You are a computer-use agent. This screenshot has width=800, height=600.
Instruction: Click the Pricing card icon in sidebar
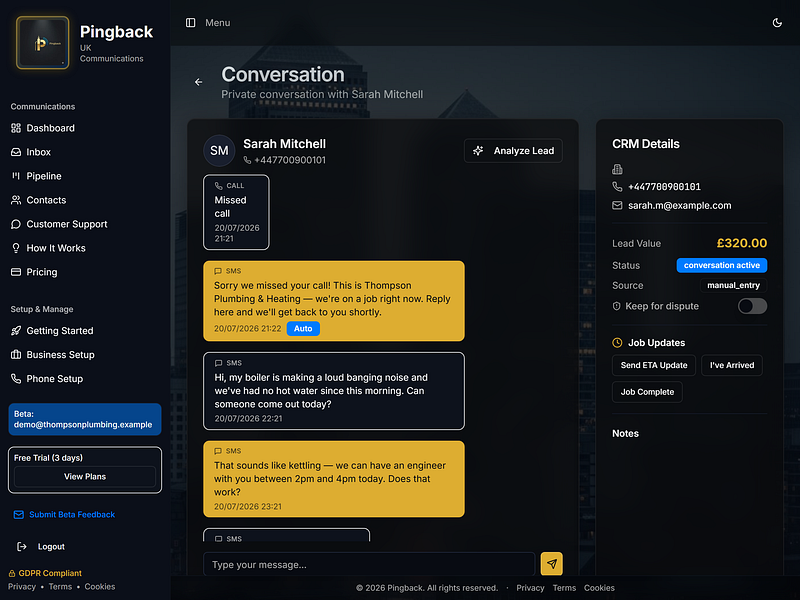pos(16,272)
